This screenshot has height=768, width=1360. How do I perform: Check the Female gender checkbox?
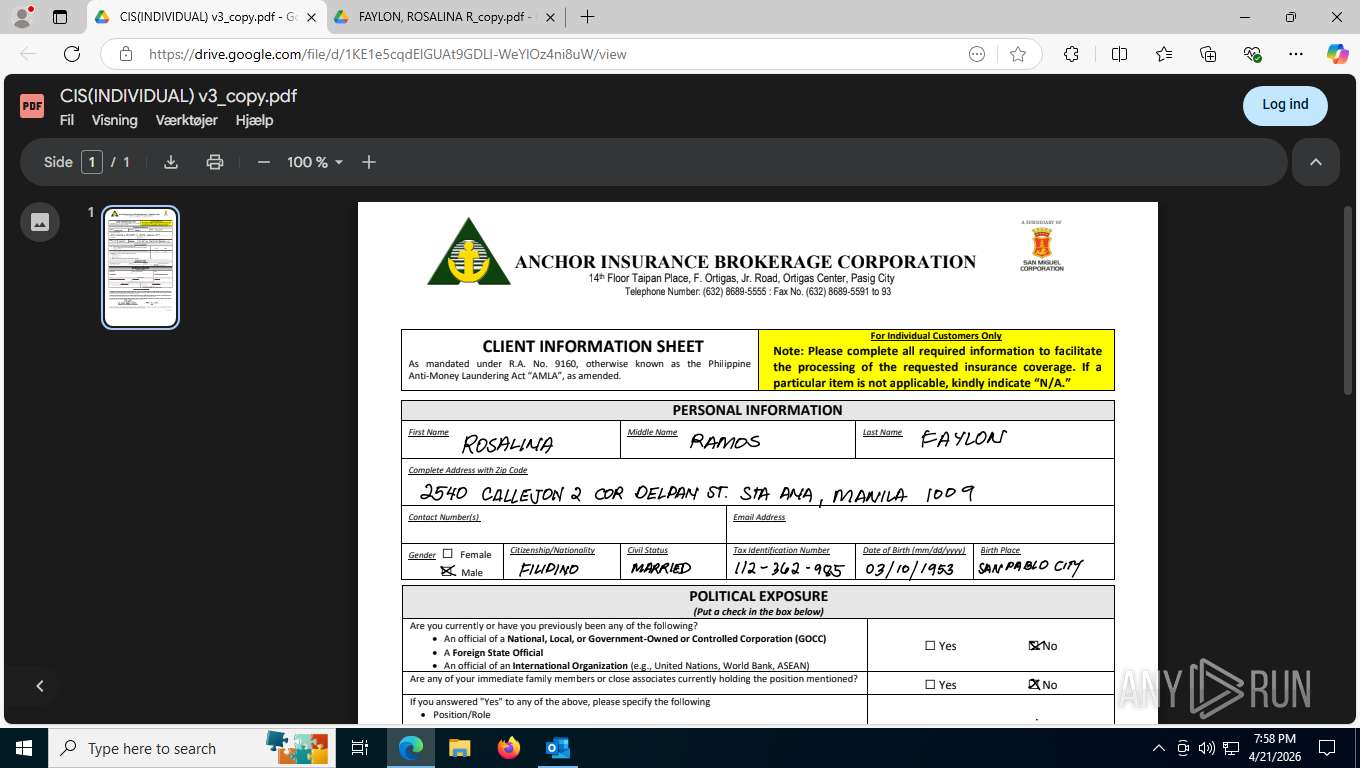click(447, 554)
